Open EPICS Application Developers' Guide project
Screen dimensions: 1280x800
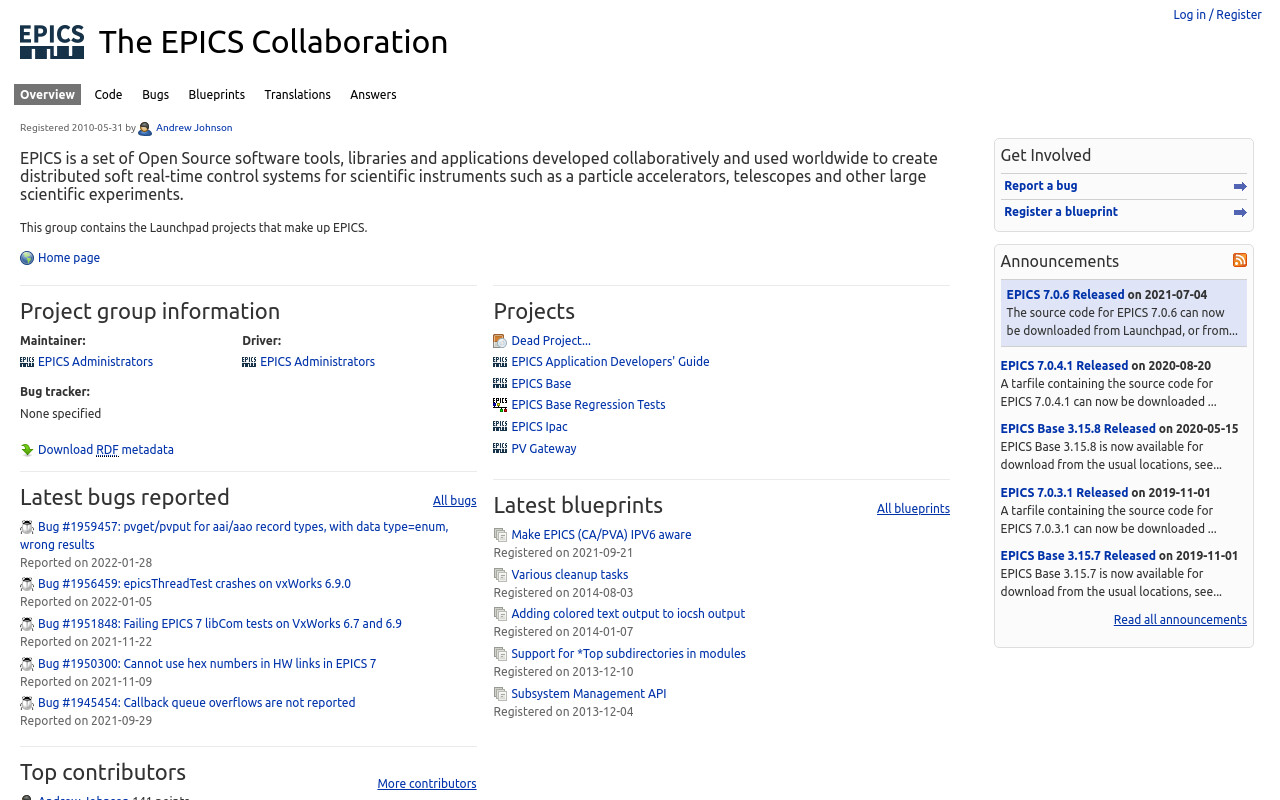pyautogui.click(x=610, y=362)
